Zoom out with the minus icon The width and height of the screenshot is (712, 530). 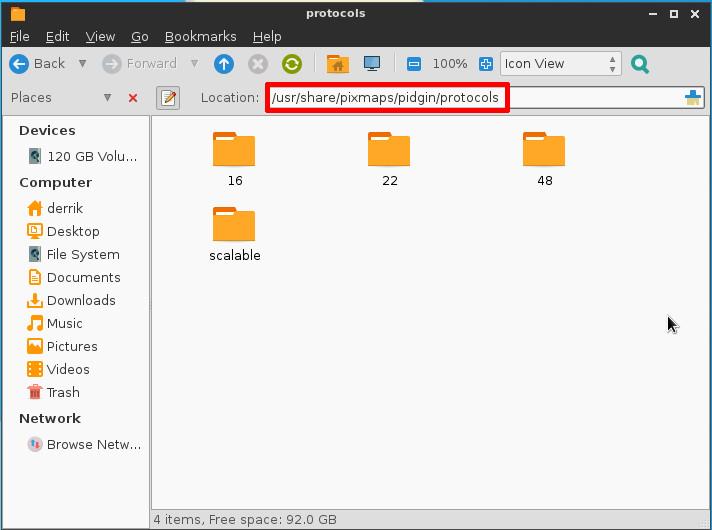point(414,64)
